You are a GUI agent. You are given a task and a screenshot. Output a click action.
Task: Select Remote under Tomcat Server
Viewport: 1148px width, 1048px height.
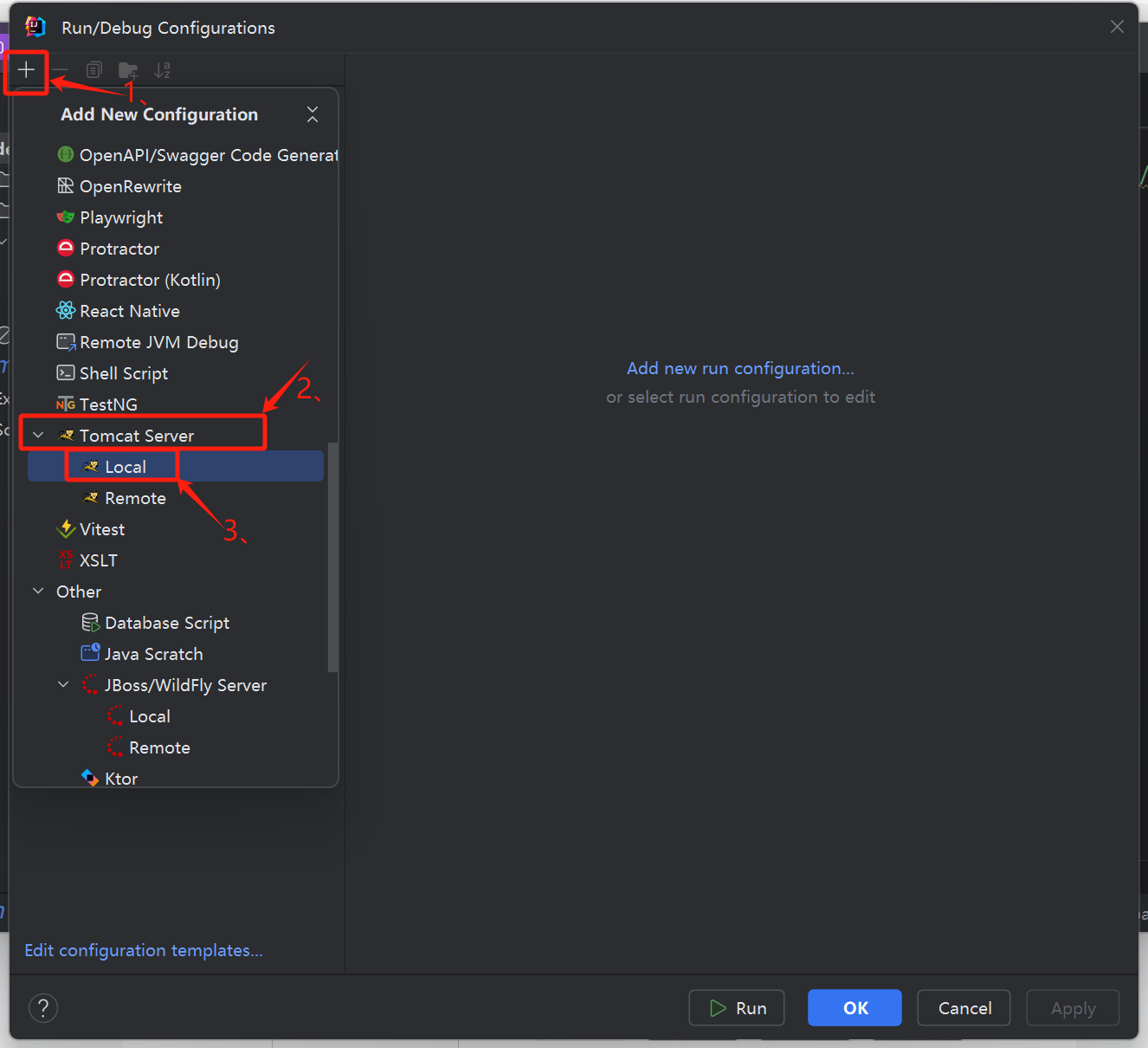[x=176, y=498]
